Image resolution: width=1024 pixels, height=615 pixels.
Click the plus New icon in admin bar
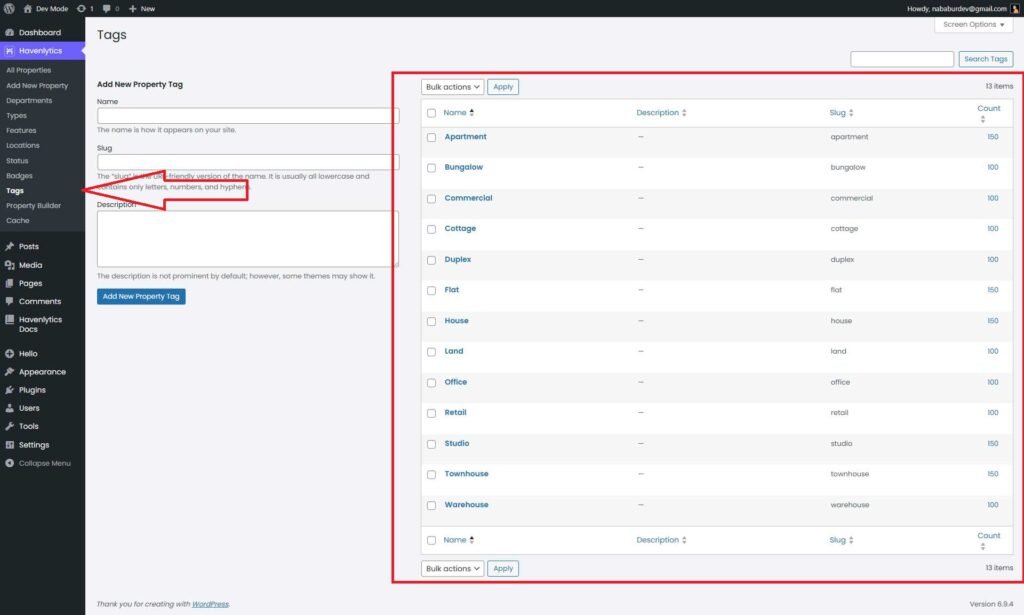tap(133, 8)
